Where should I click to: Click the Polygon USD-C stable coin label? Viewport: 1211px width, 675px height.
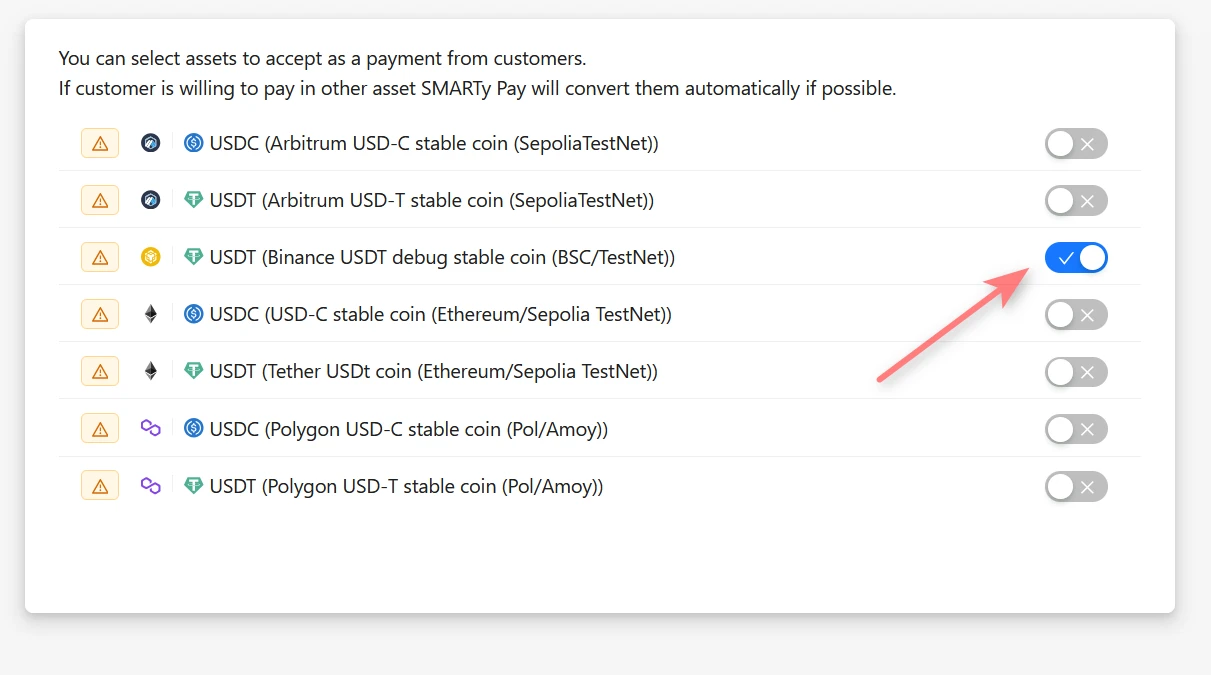(x=408, y=429)
